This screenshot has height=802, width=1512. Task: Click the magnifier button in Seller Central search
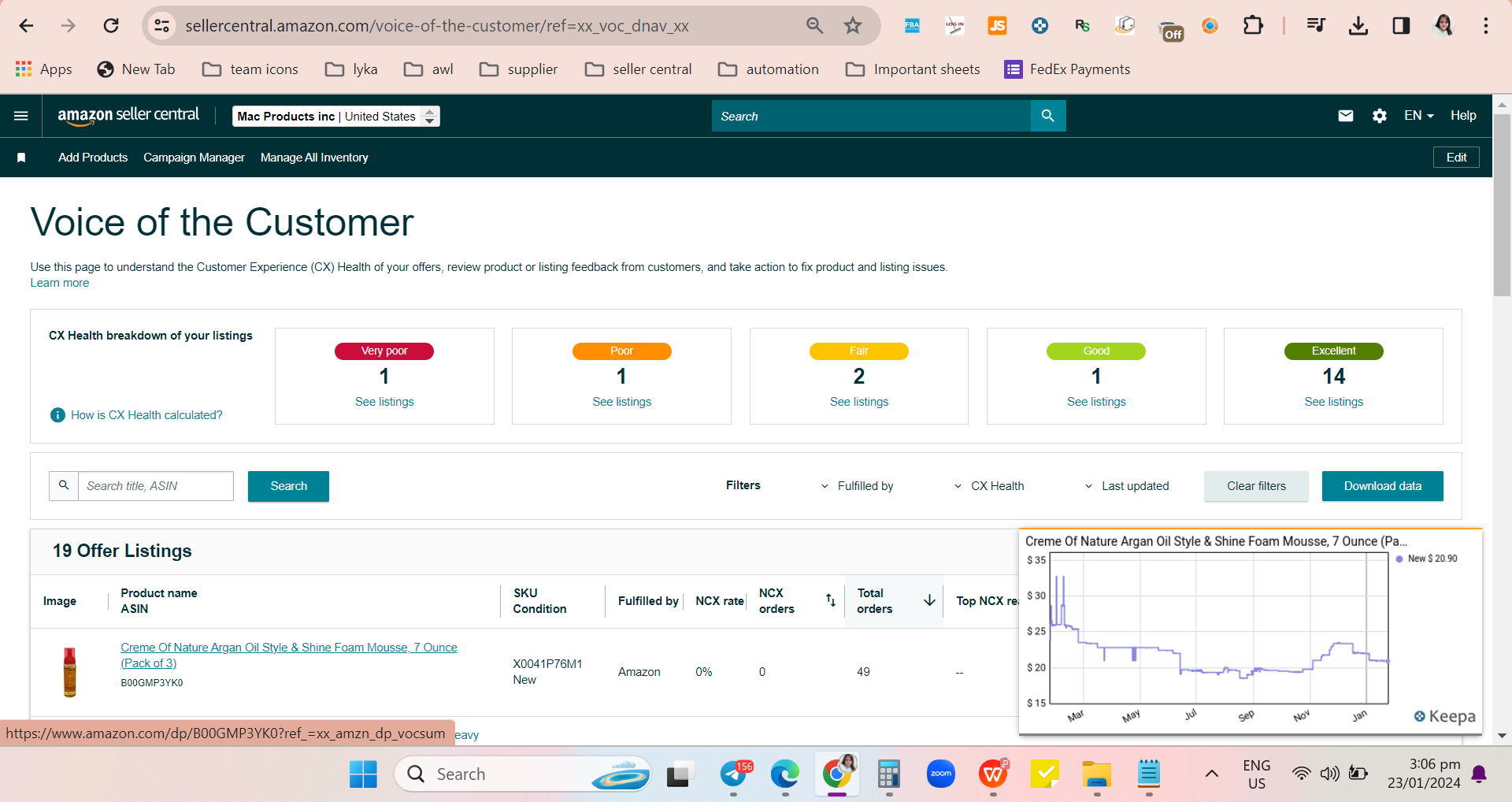1048,116
